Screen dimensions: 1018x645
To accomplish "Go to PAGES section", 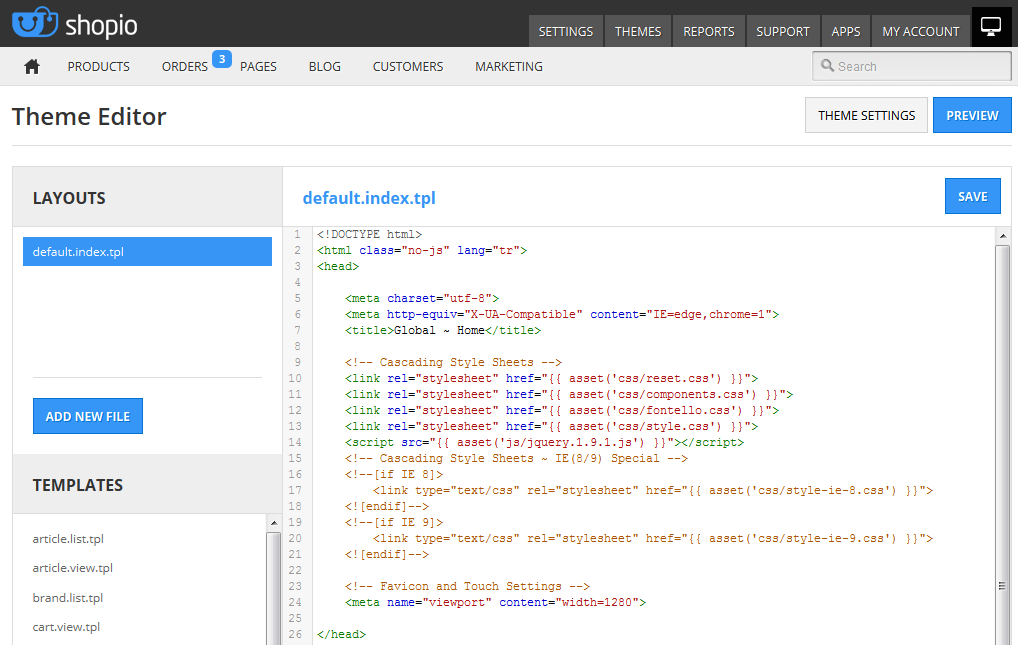I will tap(258, 66).
